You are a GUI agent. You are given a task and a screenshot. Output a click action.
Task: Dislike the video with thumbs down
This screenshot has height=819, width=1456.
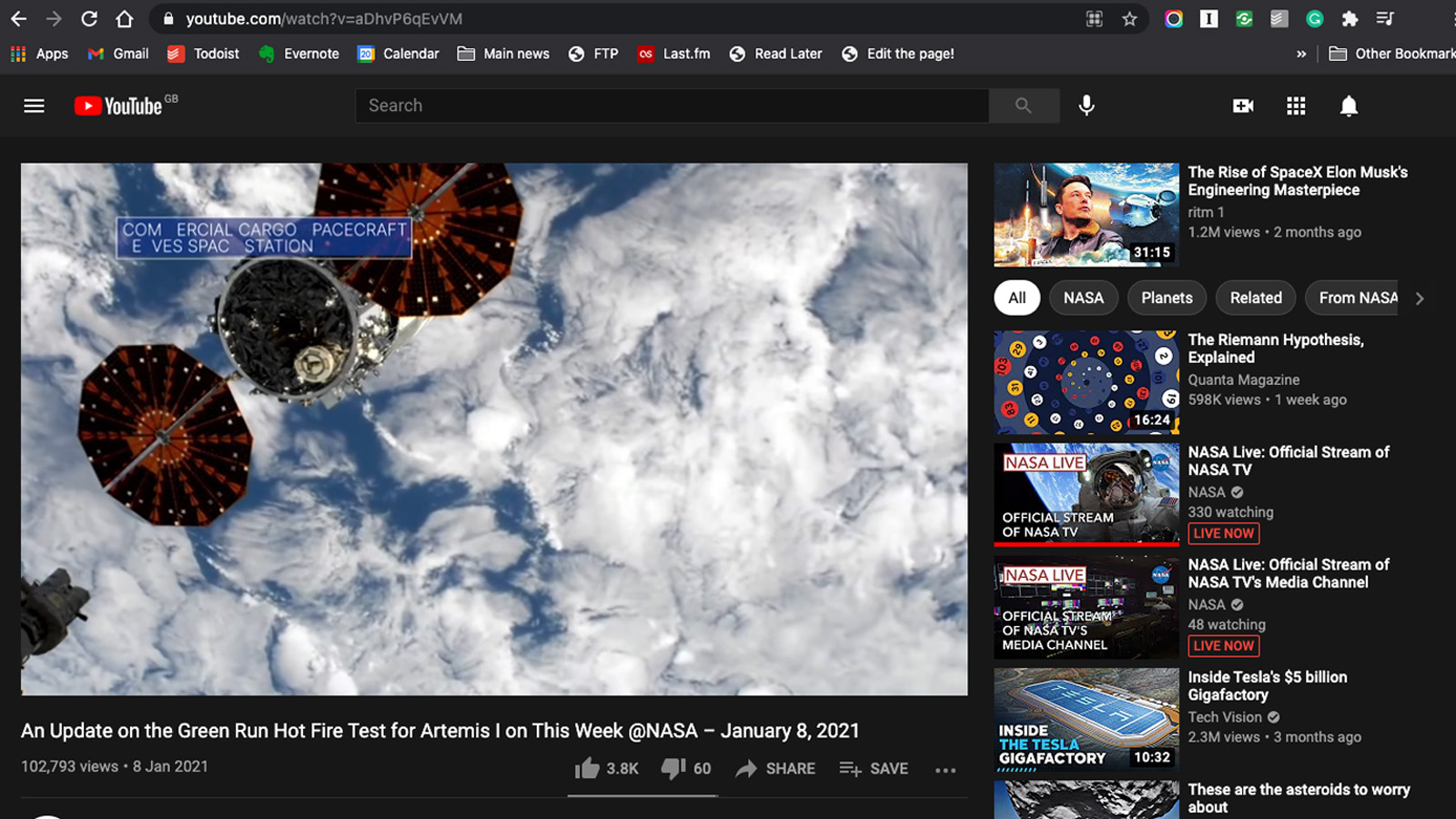673,769
